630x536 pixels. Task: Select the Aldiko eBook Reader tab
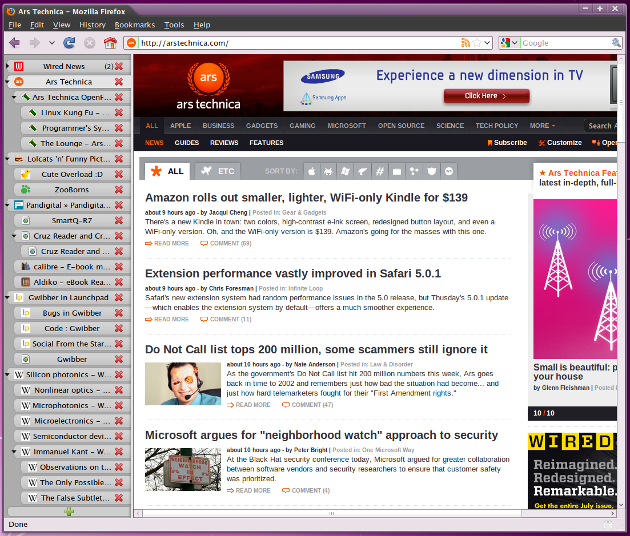pos(72,282)
